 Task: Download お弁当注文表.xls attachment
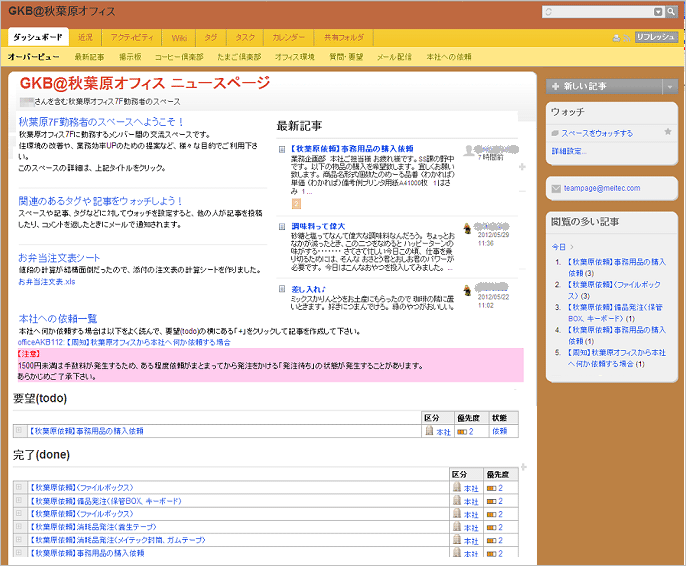(47, 282)
